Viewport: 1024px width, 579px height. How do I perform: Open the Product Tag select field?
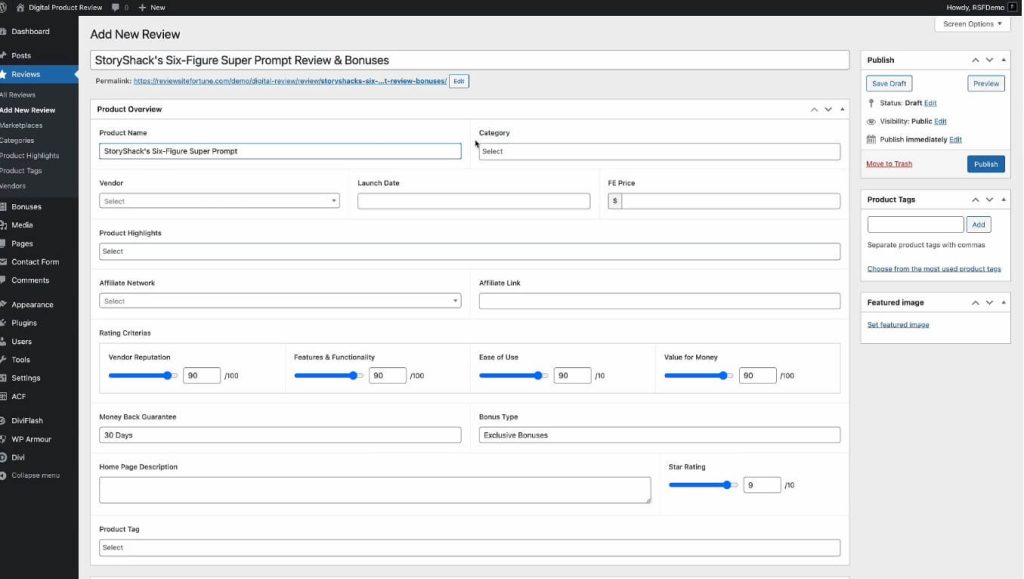pyautogui.click(x=470, y=548)
